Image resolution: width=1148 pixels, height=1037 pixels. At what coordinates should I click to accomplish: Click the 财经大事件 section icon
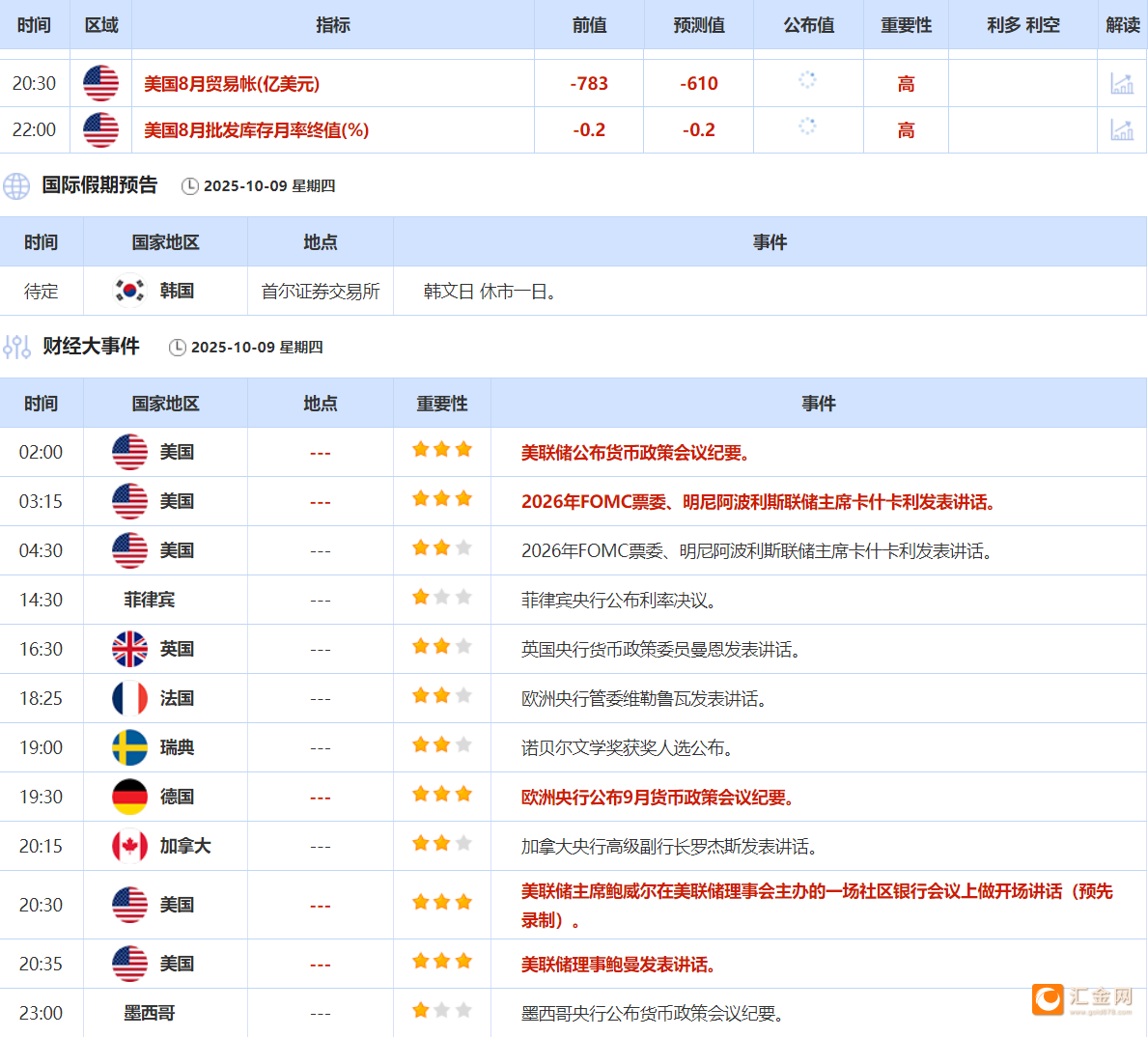point(15,347)
